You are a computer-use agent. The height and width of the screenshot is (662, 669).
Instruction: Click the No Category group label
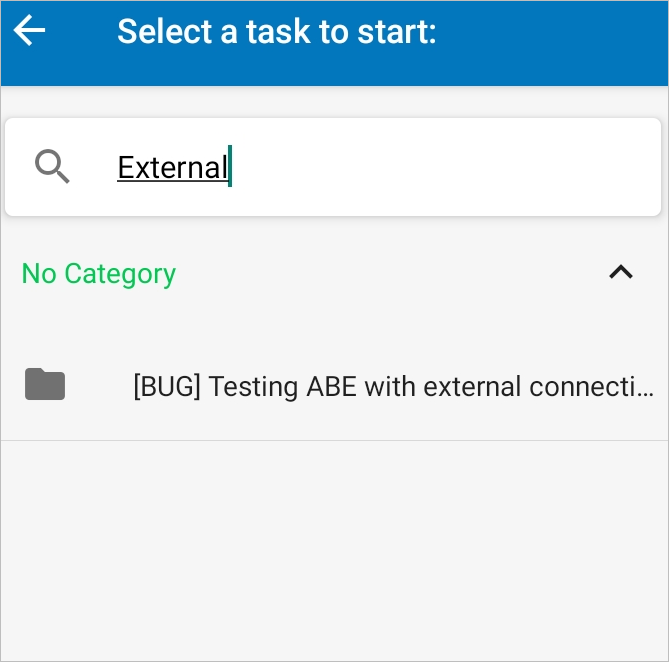coord(99,273)
